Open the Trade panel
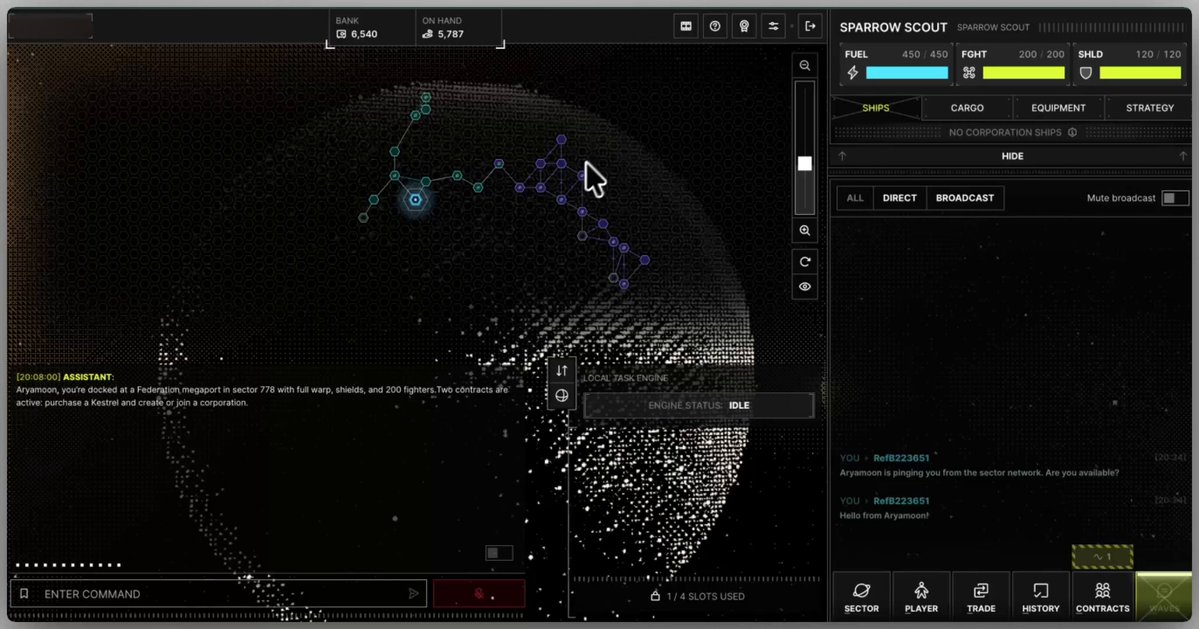 (x=981, y=596)
